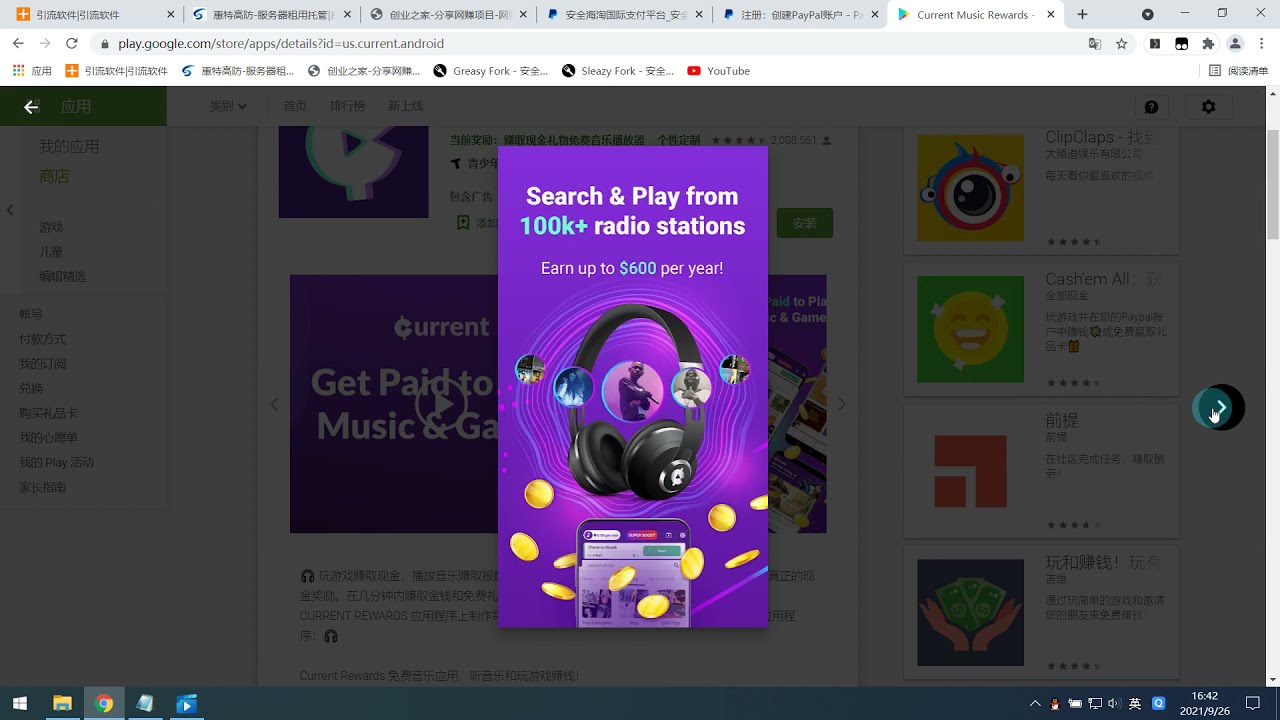
Task: Switch to the first 引流软件 tab
Action: 93,15
